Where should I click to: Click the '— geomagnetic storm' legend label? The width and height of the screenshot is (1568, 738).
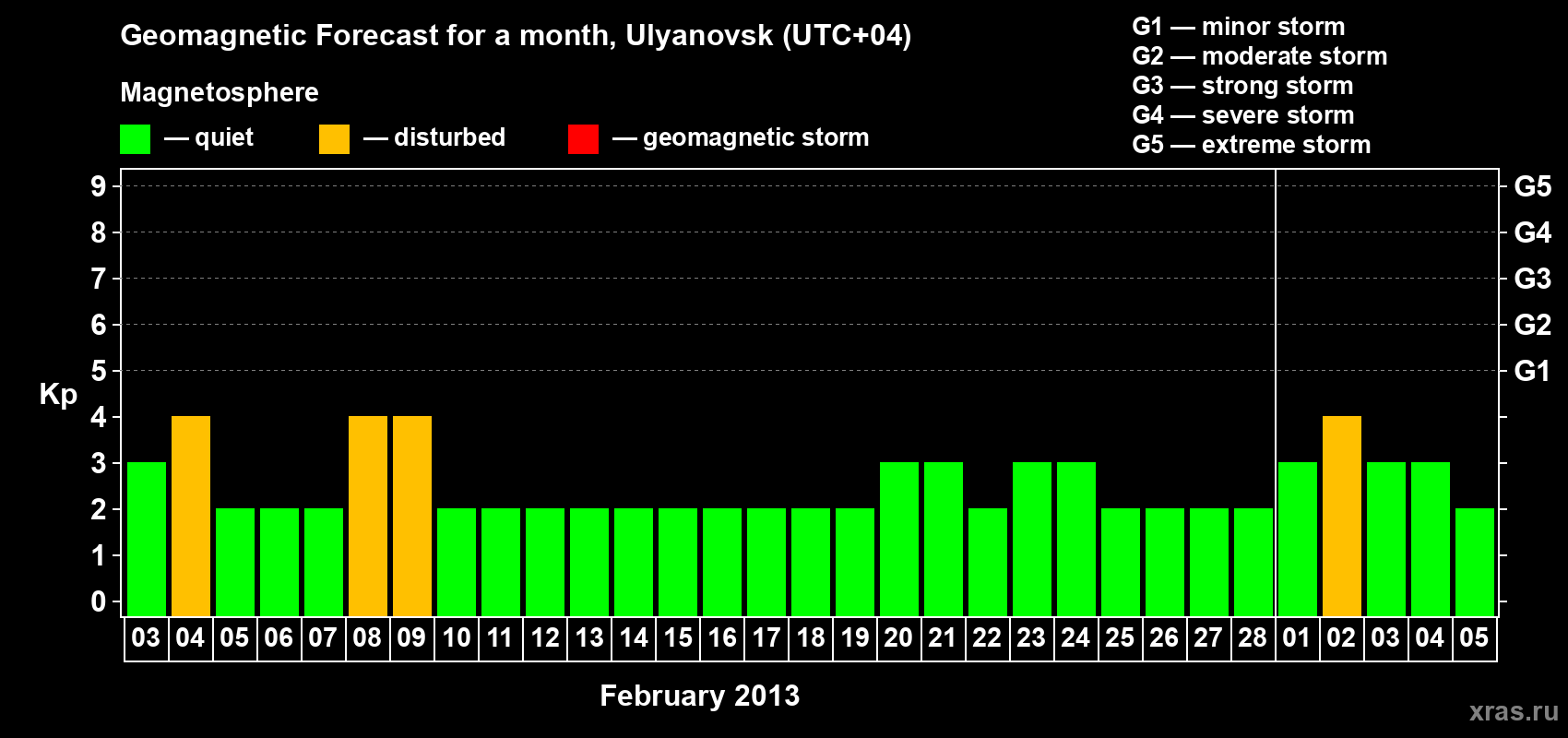tap(741, 137)
